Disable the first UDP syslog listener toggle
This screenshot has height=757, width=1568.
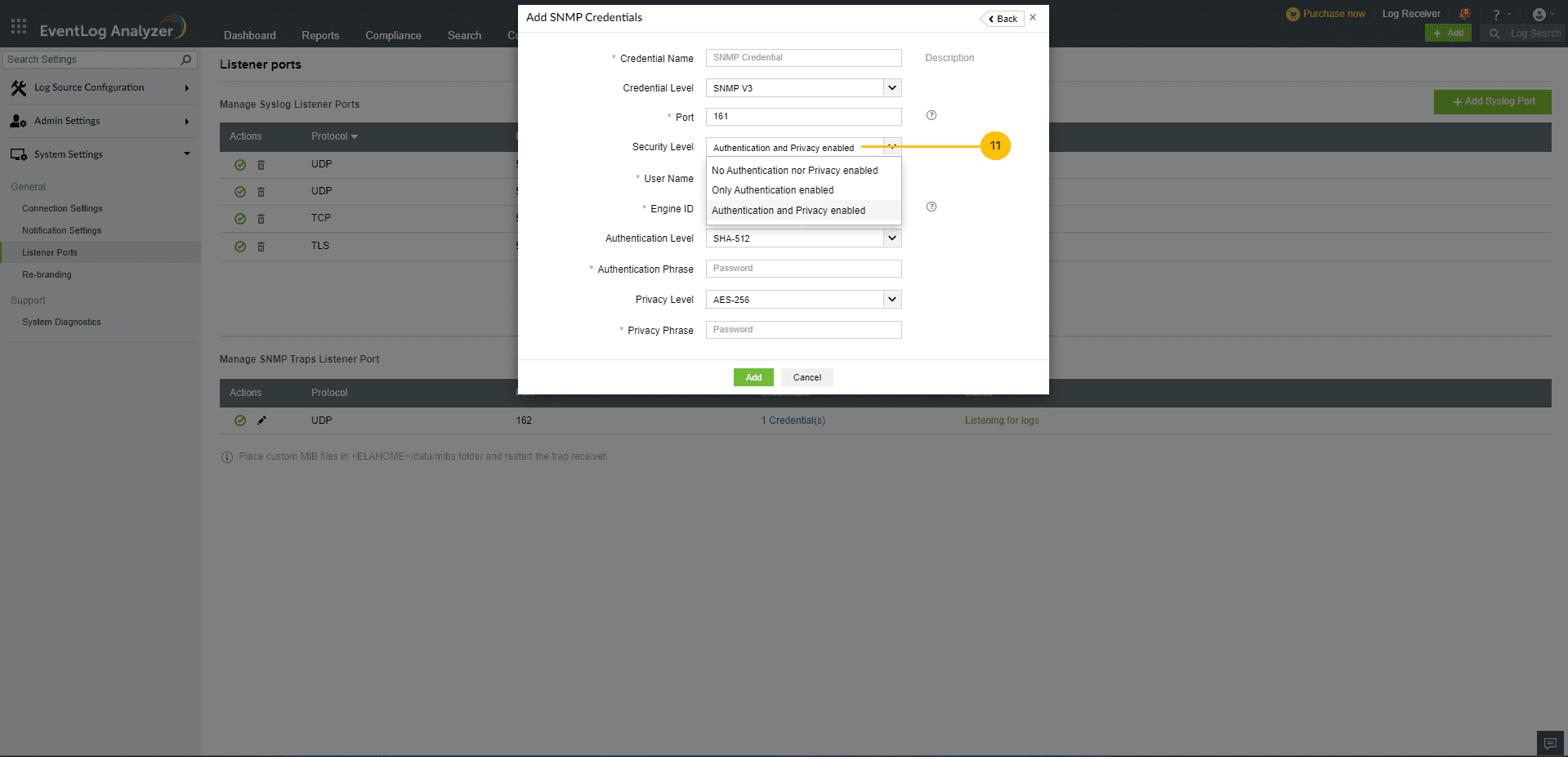240,164
